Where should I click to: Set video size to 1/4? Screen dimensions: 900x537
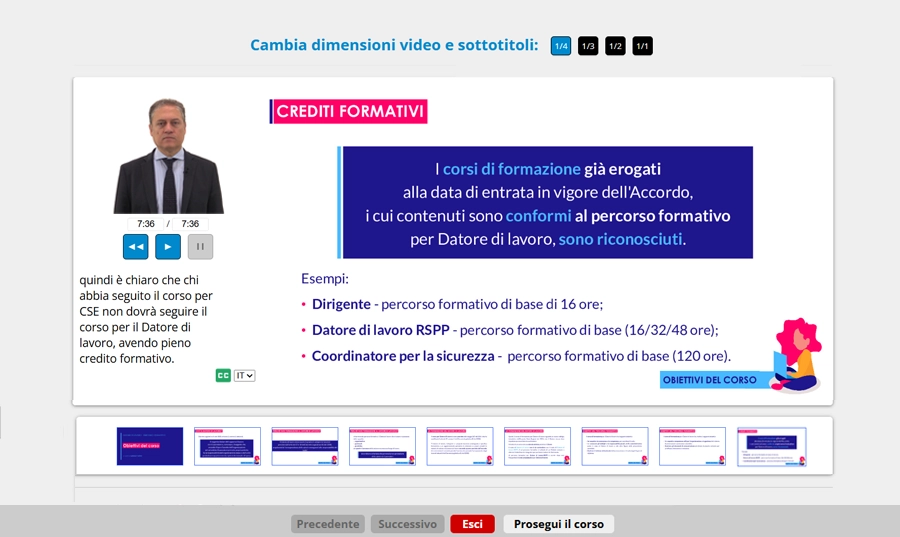pos(561,46)
